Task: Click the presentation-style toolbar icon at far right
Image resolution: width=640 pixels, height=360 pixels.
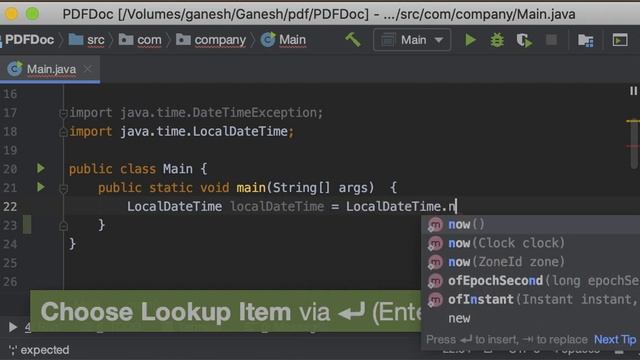Action: 620,40
